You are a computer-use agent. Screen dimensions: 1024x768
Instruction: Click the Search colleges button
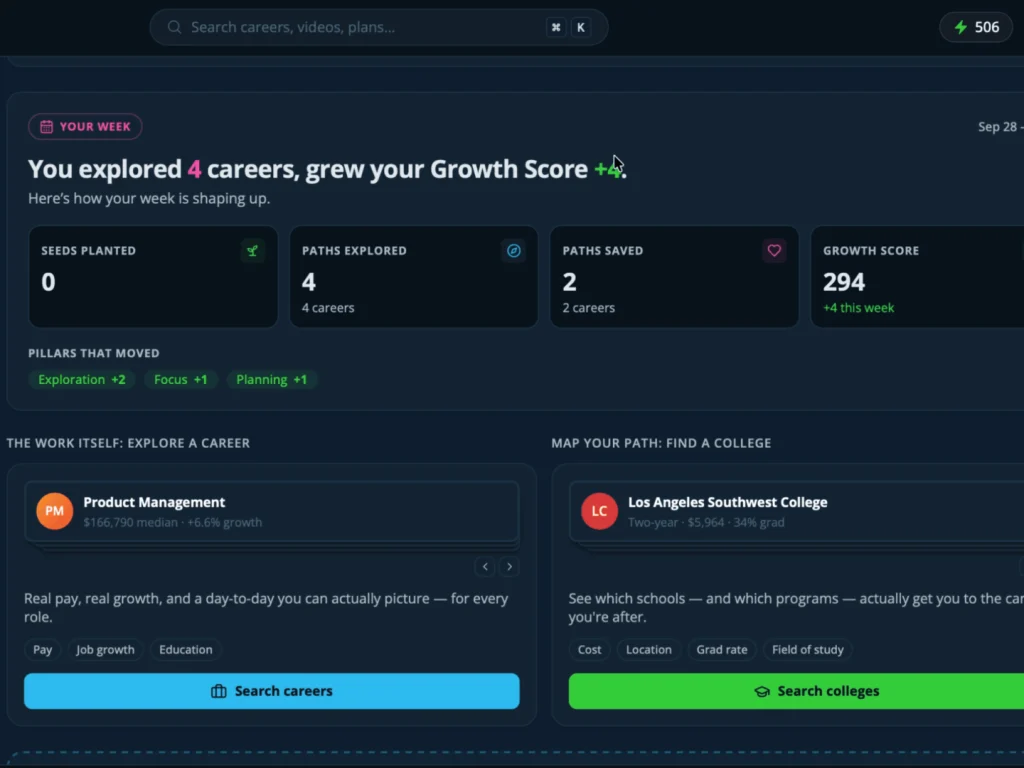click(x=796, y=691)
